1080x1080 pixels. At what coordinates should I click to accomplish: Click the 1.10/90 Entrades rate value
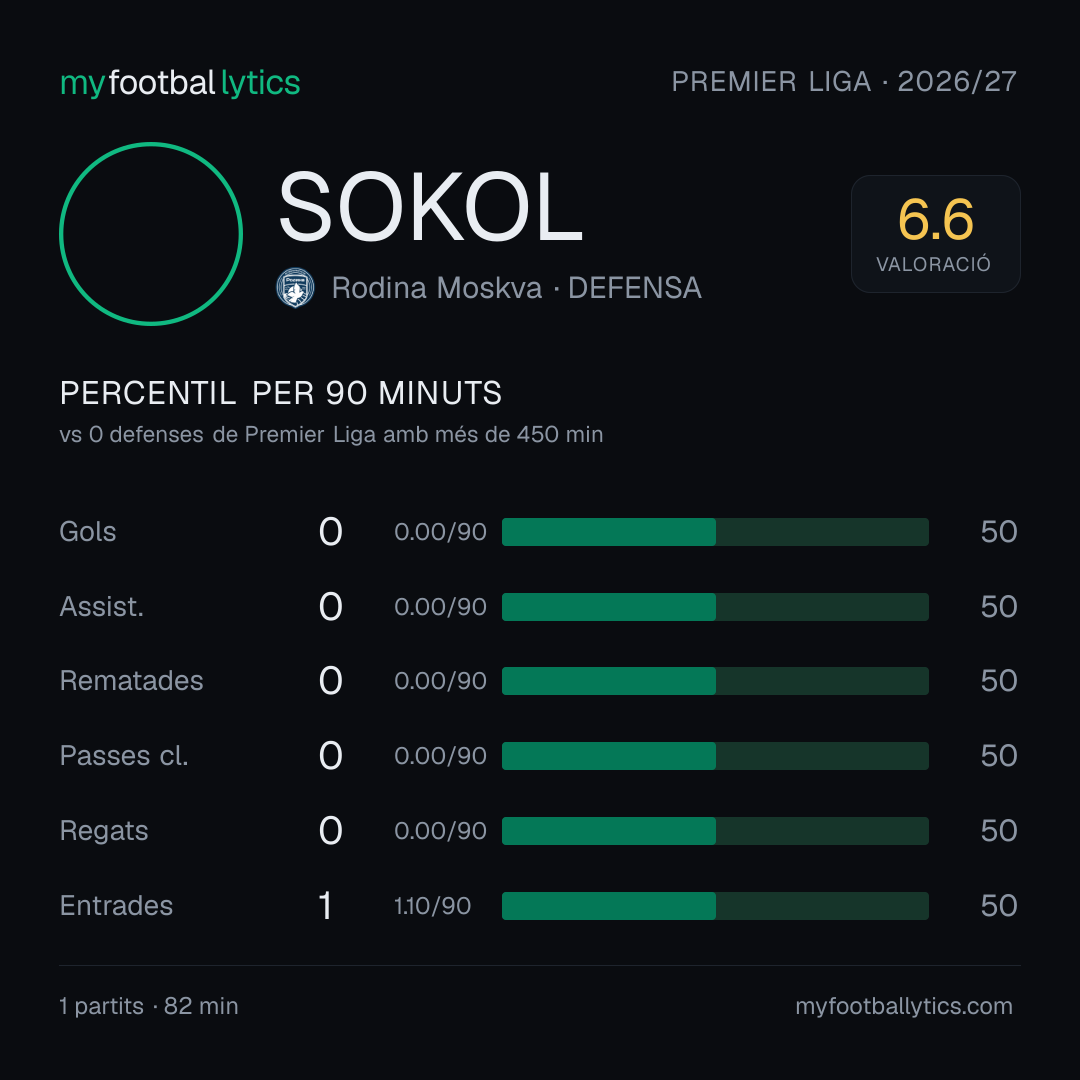pyautogui.click(x=433, y=906)
